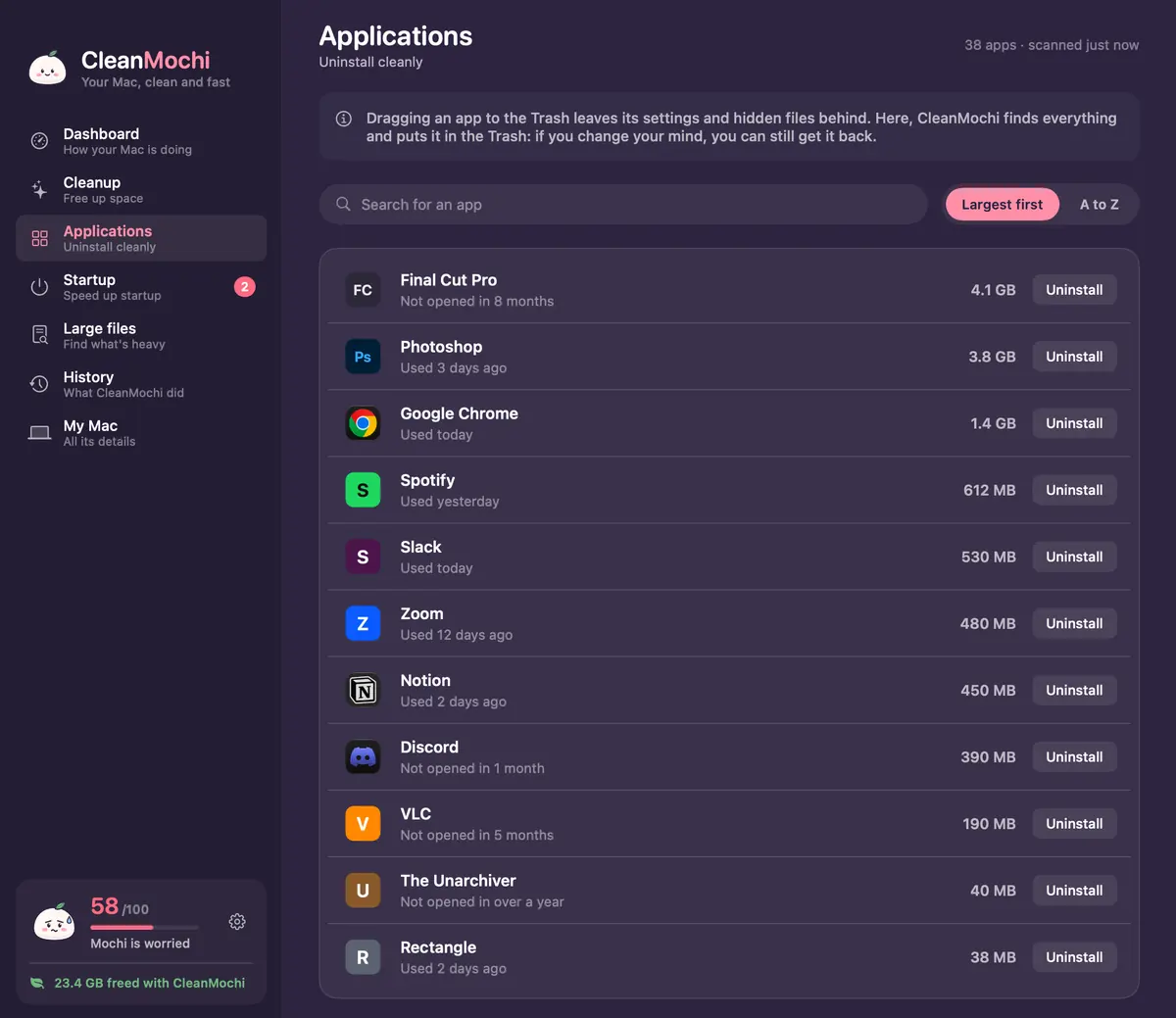Click 'Not opened in over a year' text
Screen dimensions: 1176x1018
coord(482,902)
